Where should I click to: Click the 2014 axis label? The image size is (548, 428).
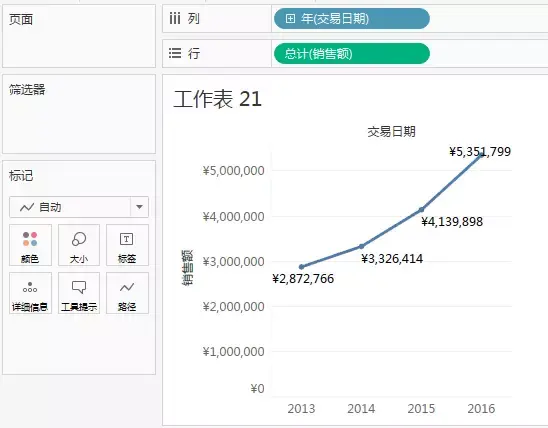click(361, 408)
